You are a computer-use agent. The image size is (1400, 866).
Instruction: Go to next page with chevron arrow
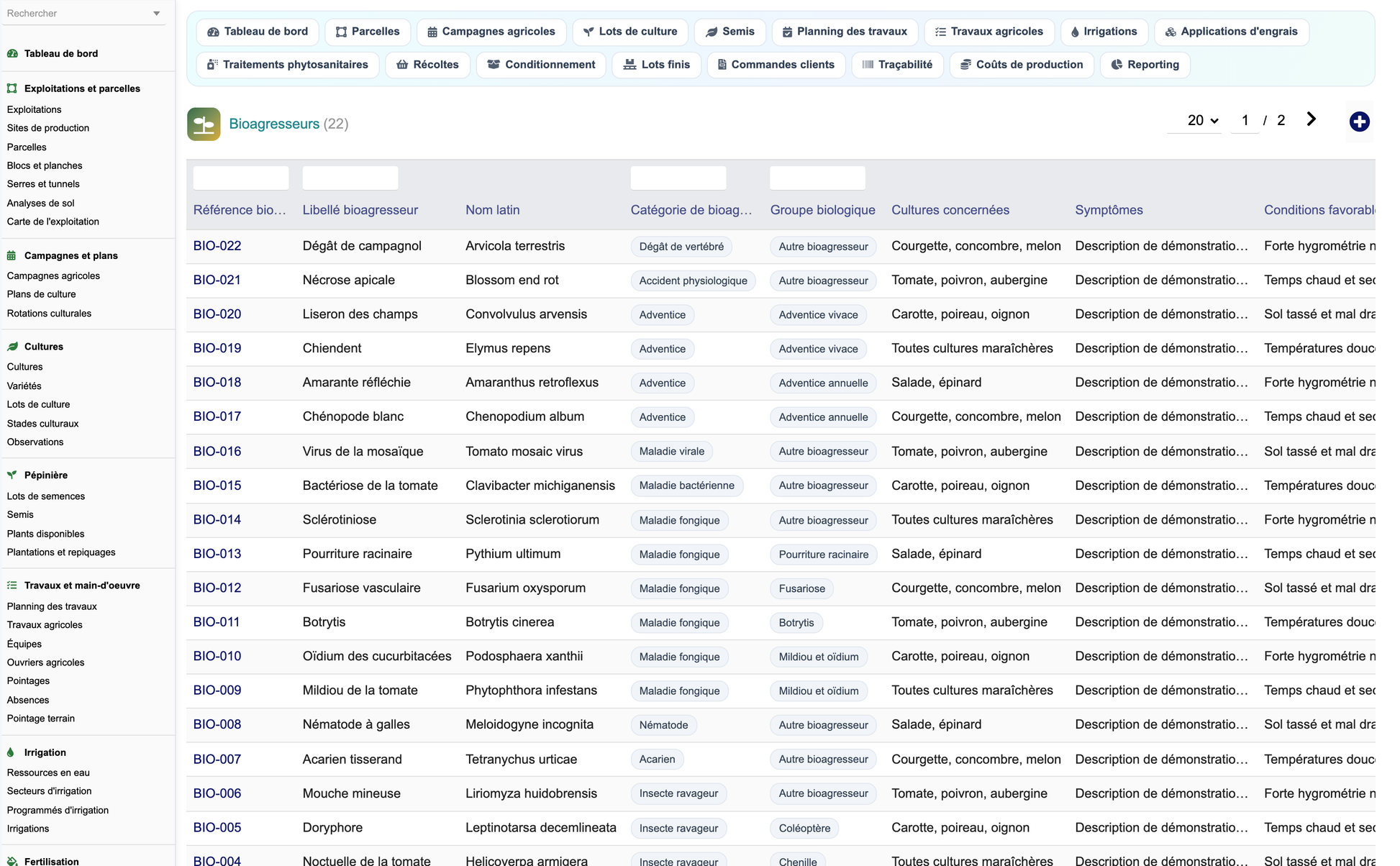[1311, 119]
